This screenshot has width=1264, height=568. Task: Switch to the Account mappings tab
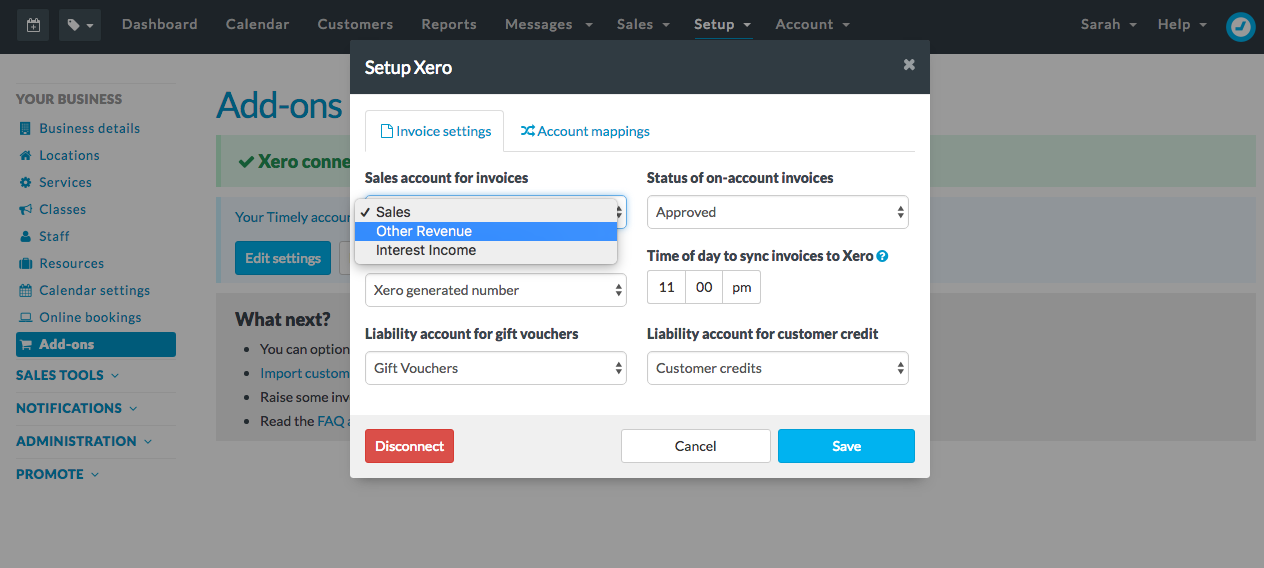[x=585, y=131]
